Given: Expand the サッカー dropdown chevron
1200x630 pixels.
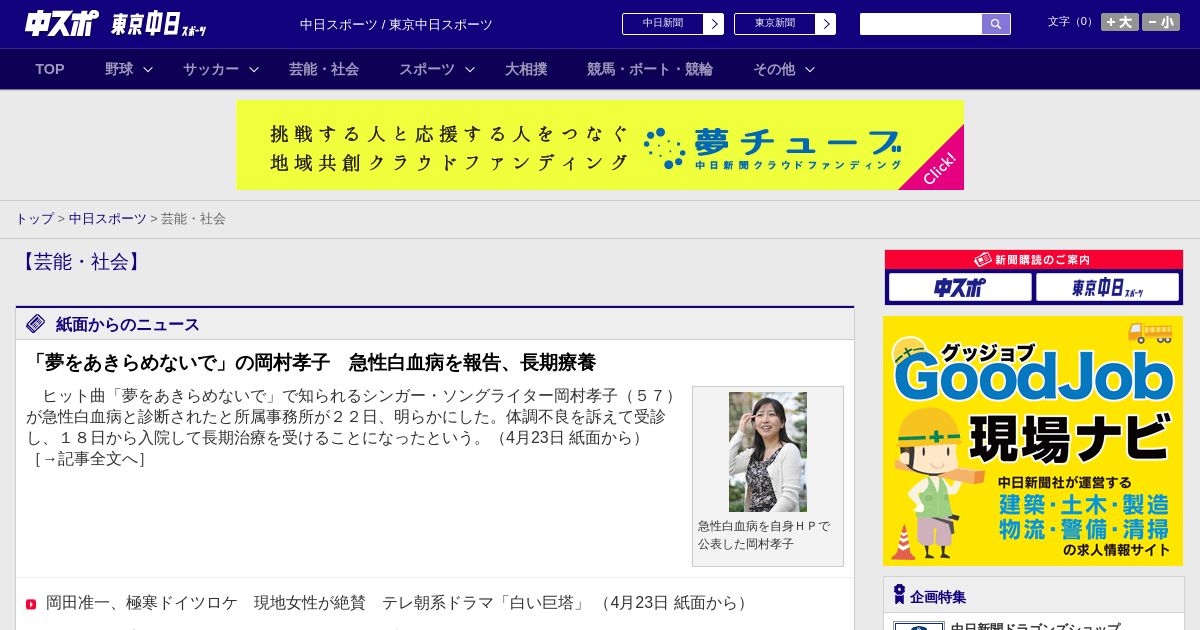Looking at the screenshot, I should [x=254, y=69].
